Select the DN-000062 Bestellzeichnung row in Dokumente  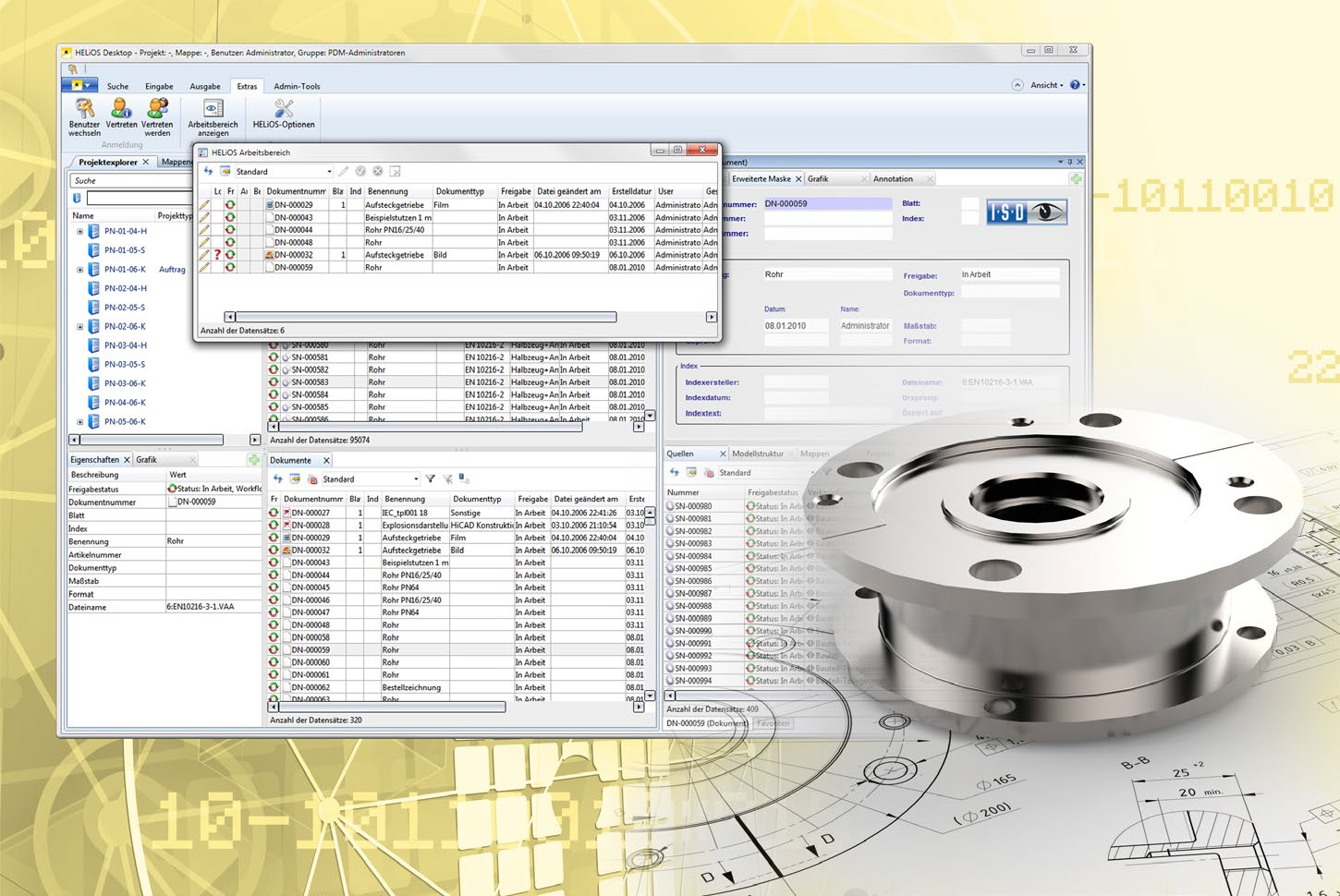pyautogui.click(x=456, y=687)
